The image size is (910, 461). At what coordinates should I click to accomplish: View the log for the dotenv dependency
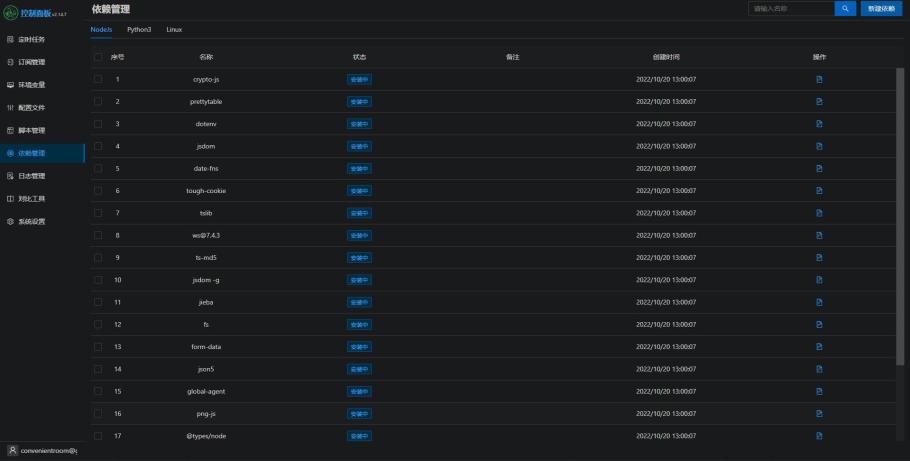pos(819,124)
